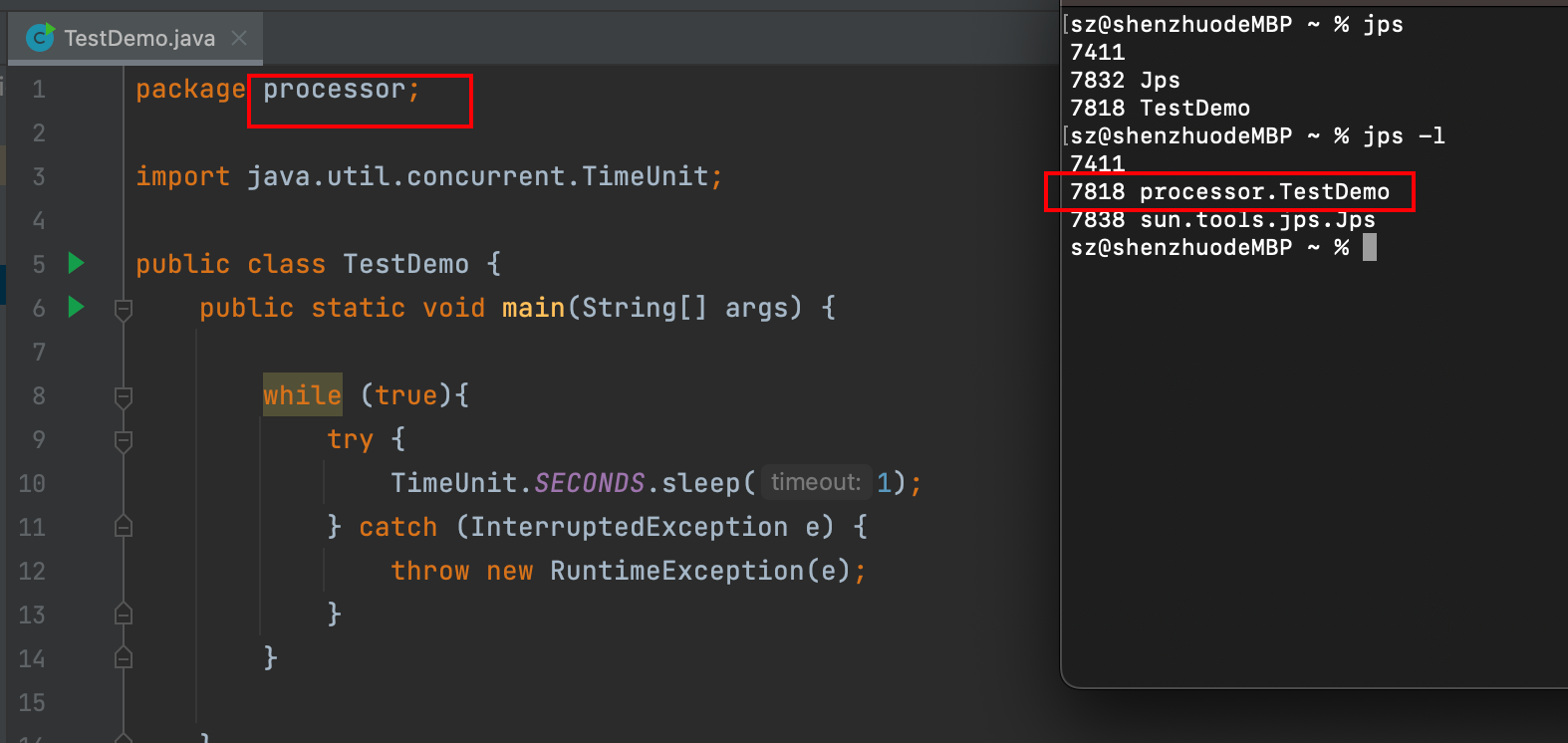Click 'SECONDS' constant on line 10

[590, 483]
